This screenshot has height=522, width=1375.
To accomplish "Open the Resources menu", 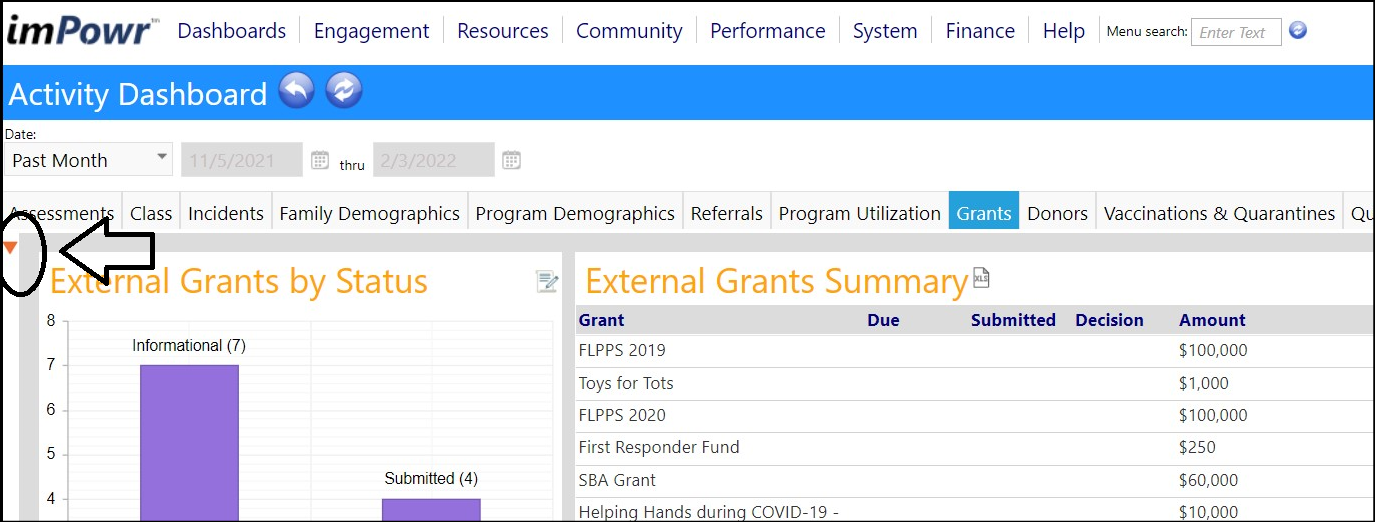I will coord(503,31).
